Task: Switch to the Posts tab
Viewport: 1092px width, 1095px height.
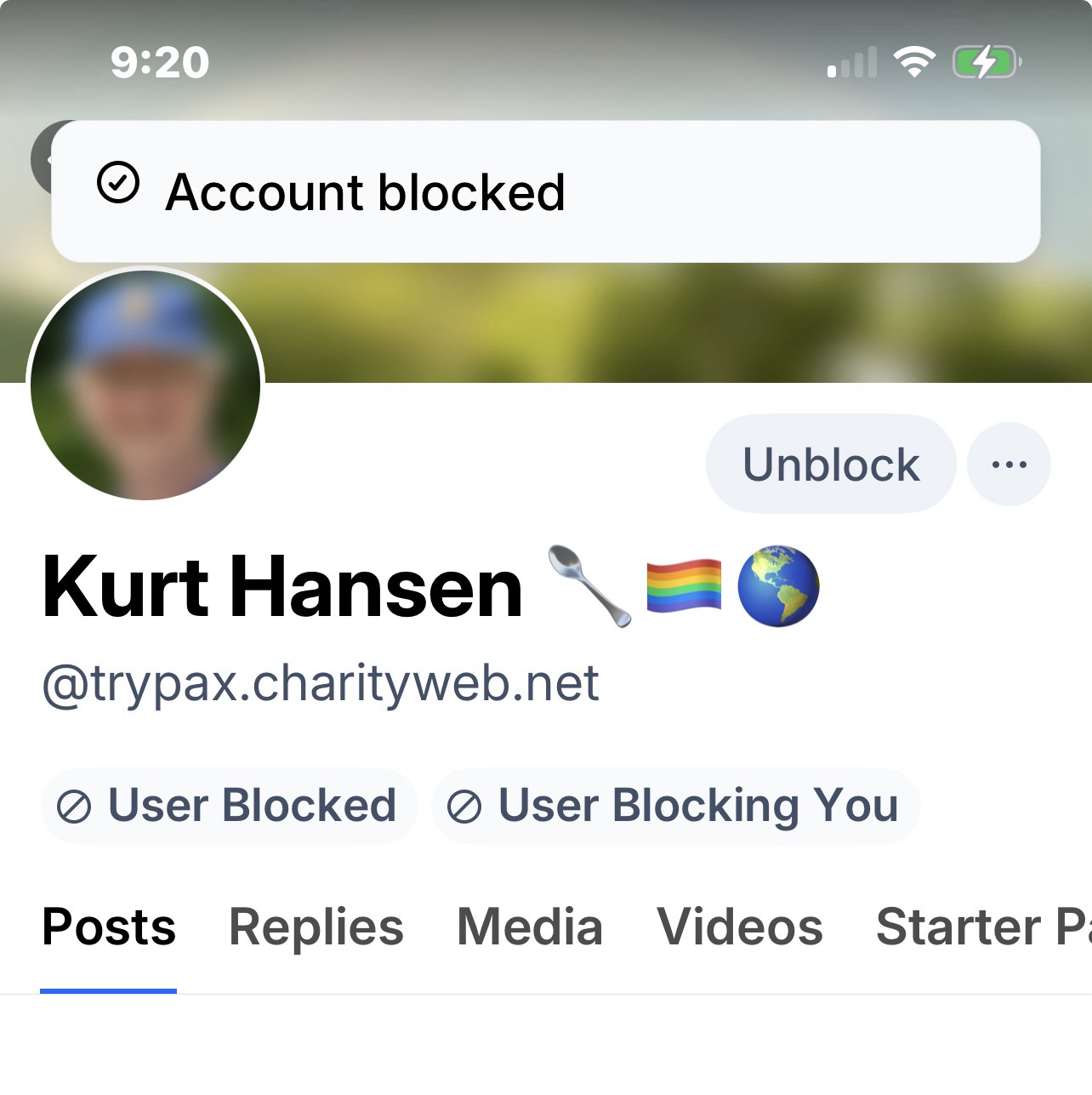Action: (x=109, y=927)
